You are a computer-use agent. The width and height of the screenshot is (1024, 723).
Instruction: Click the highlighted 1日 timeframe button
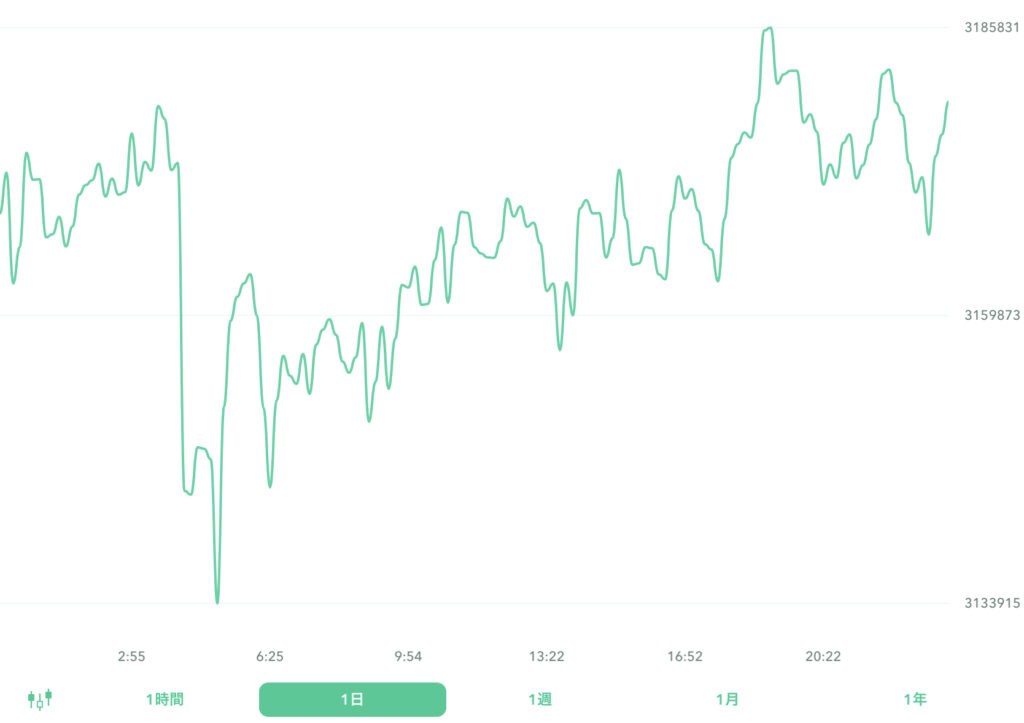(352, 699)
